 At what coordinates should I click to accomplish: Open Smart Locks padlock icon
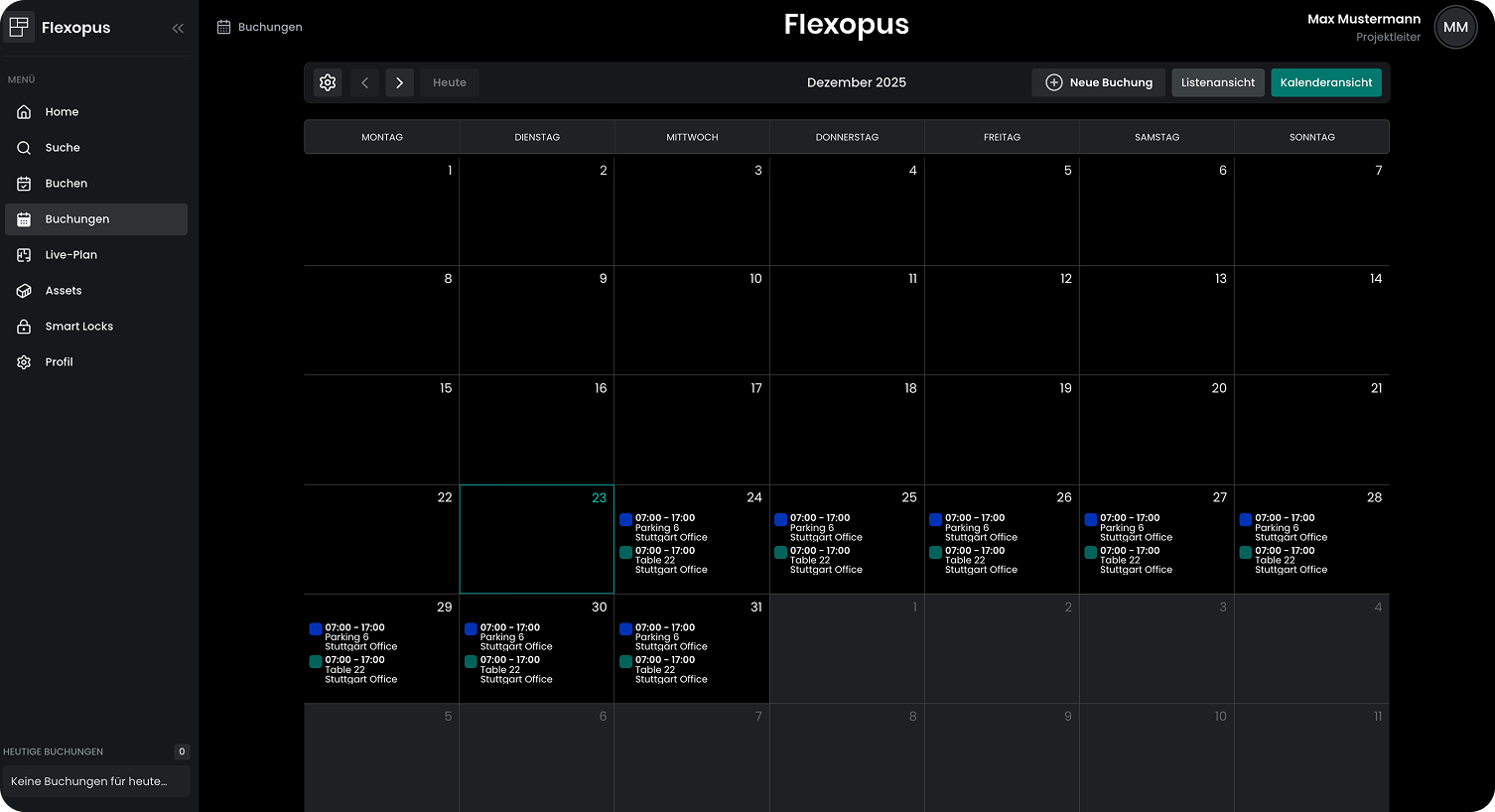pos(24,327)
